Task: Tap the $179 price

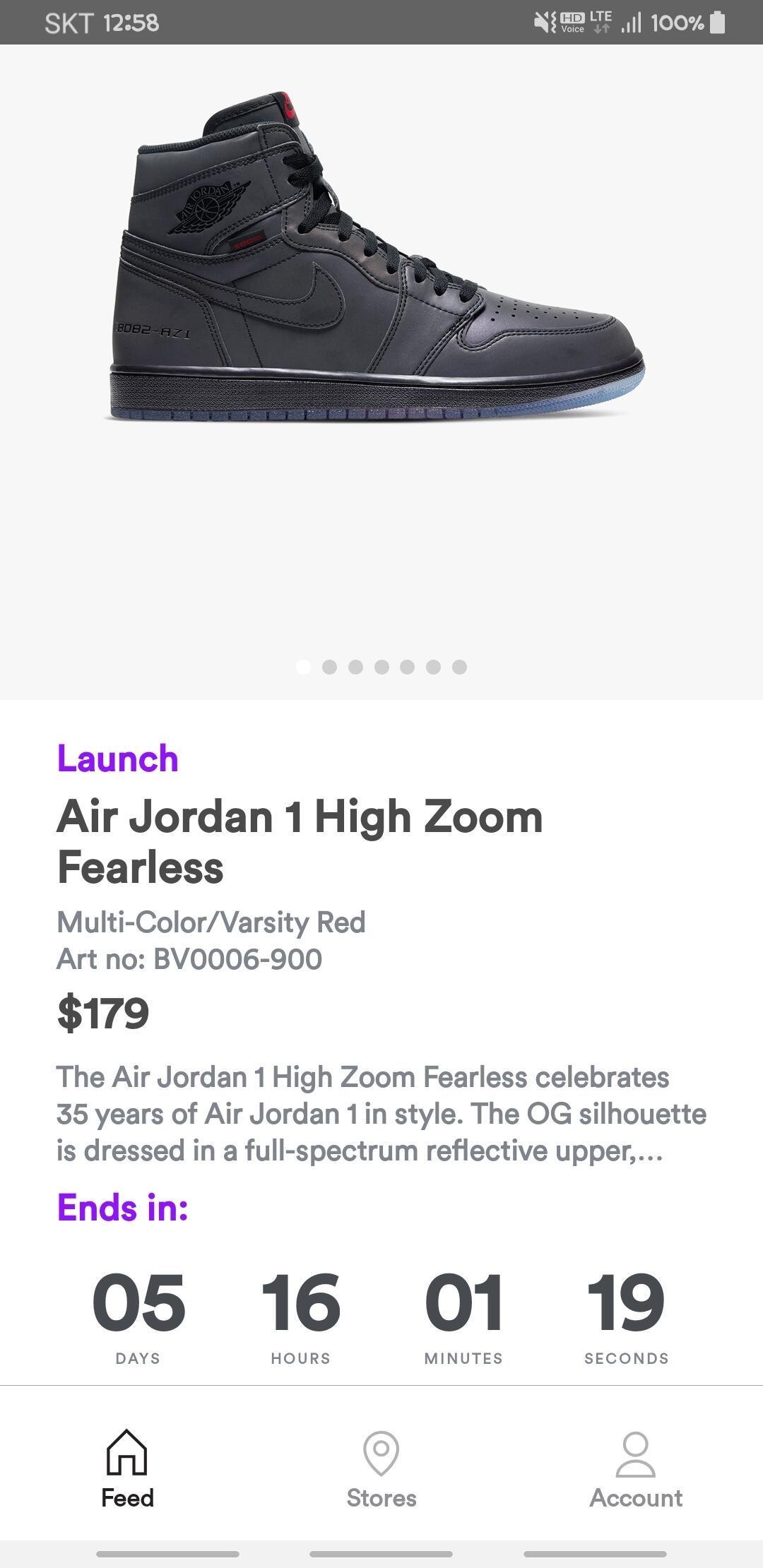Action: point(103,1013)
